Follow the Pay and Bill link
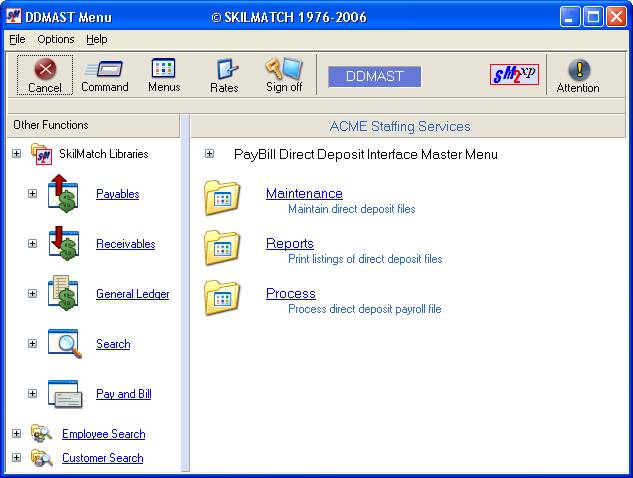633x478 pixels. [124, 394]
